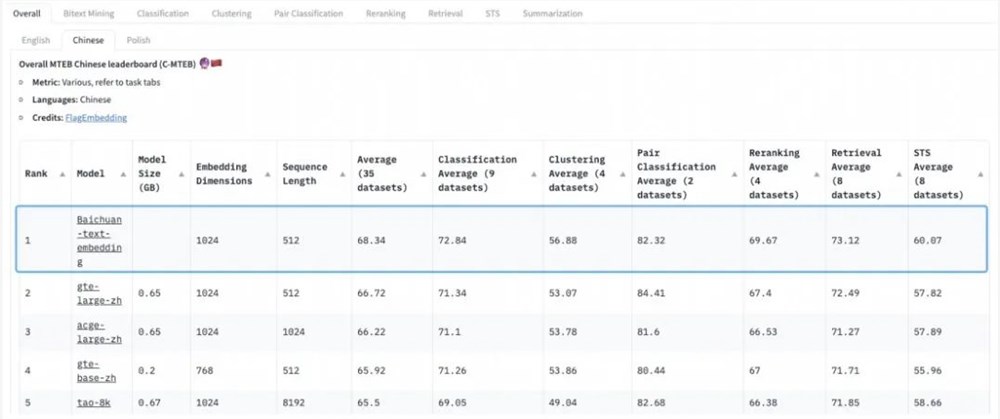Open the Retrieval task tab

coord(445,13)
